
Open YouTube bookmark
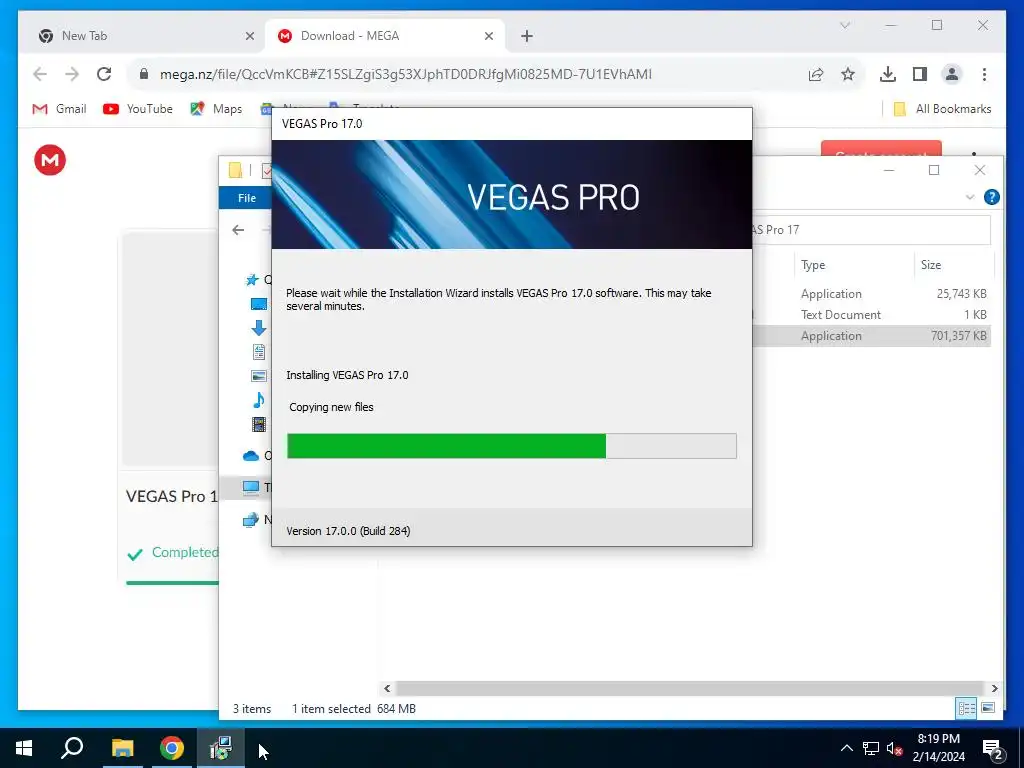pos(138,109)
